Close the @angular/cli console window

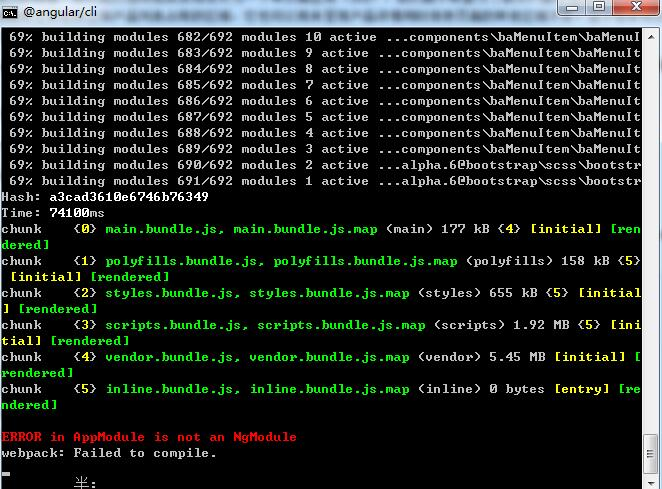[635, 7]
